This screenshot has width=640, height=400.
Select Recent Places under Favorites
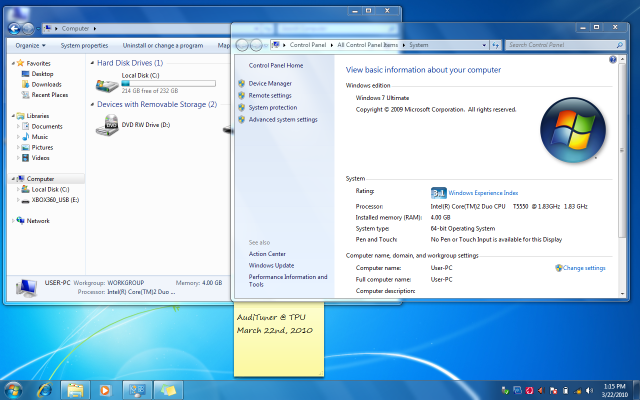pos(50,95)
